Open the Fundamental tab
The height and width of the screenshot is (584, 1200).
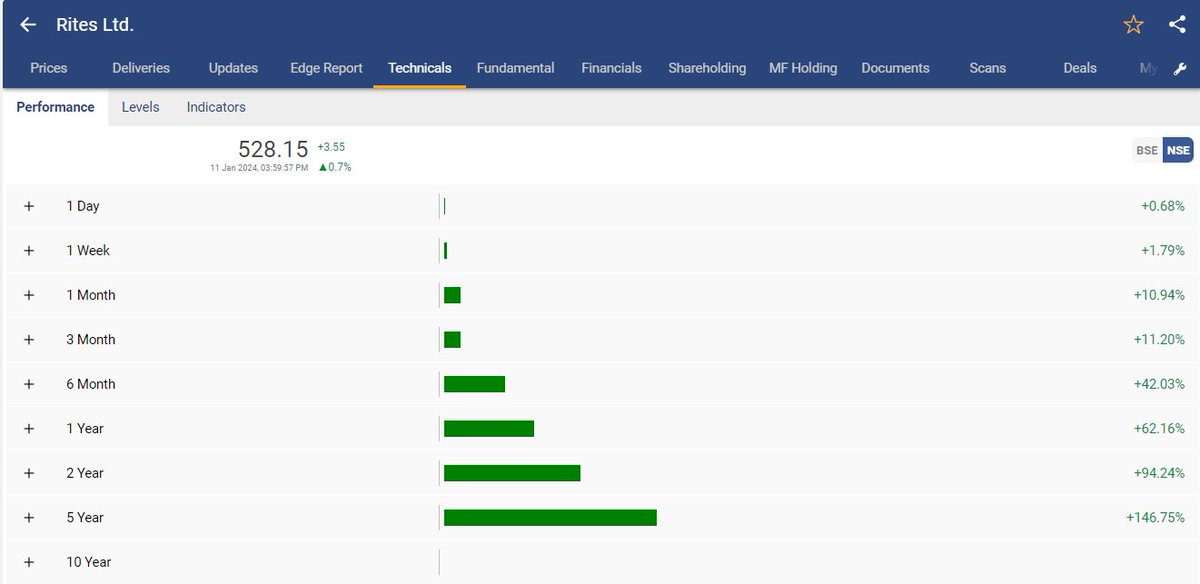(x=515, y=68)
